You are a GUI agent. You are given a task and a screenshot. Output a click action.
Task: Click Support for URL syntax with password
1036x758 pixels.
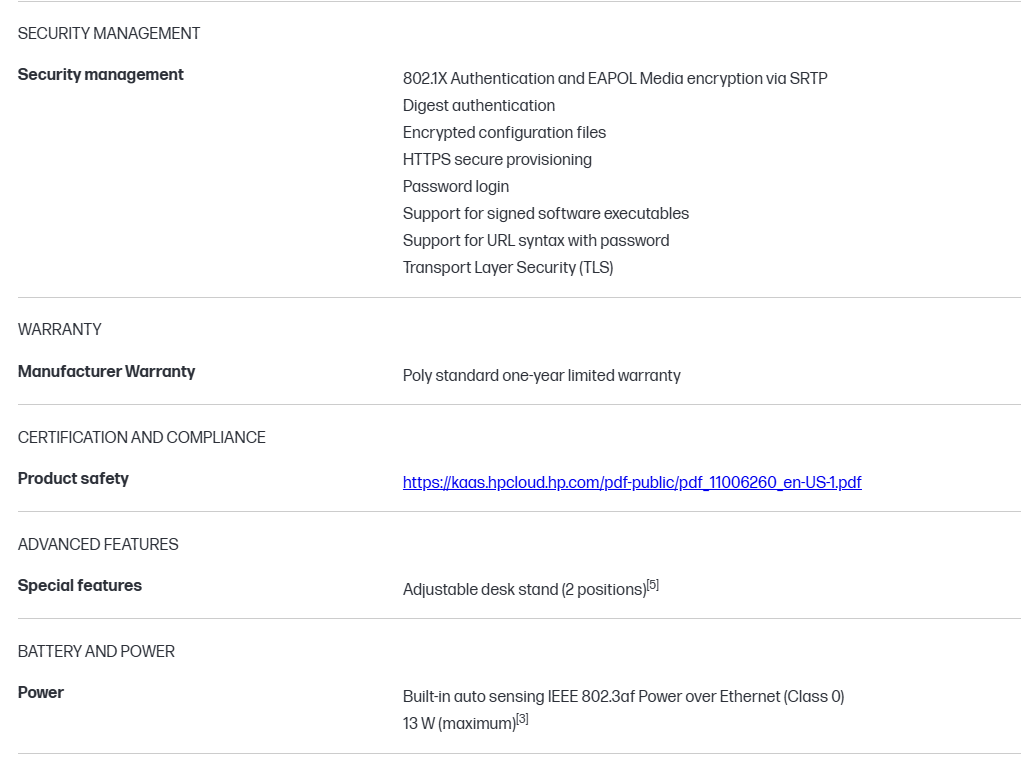click(535, 240)
